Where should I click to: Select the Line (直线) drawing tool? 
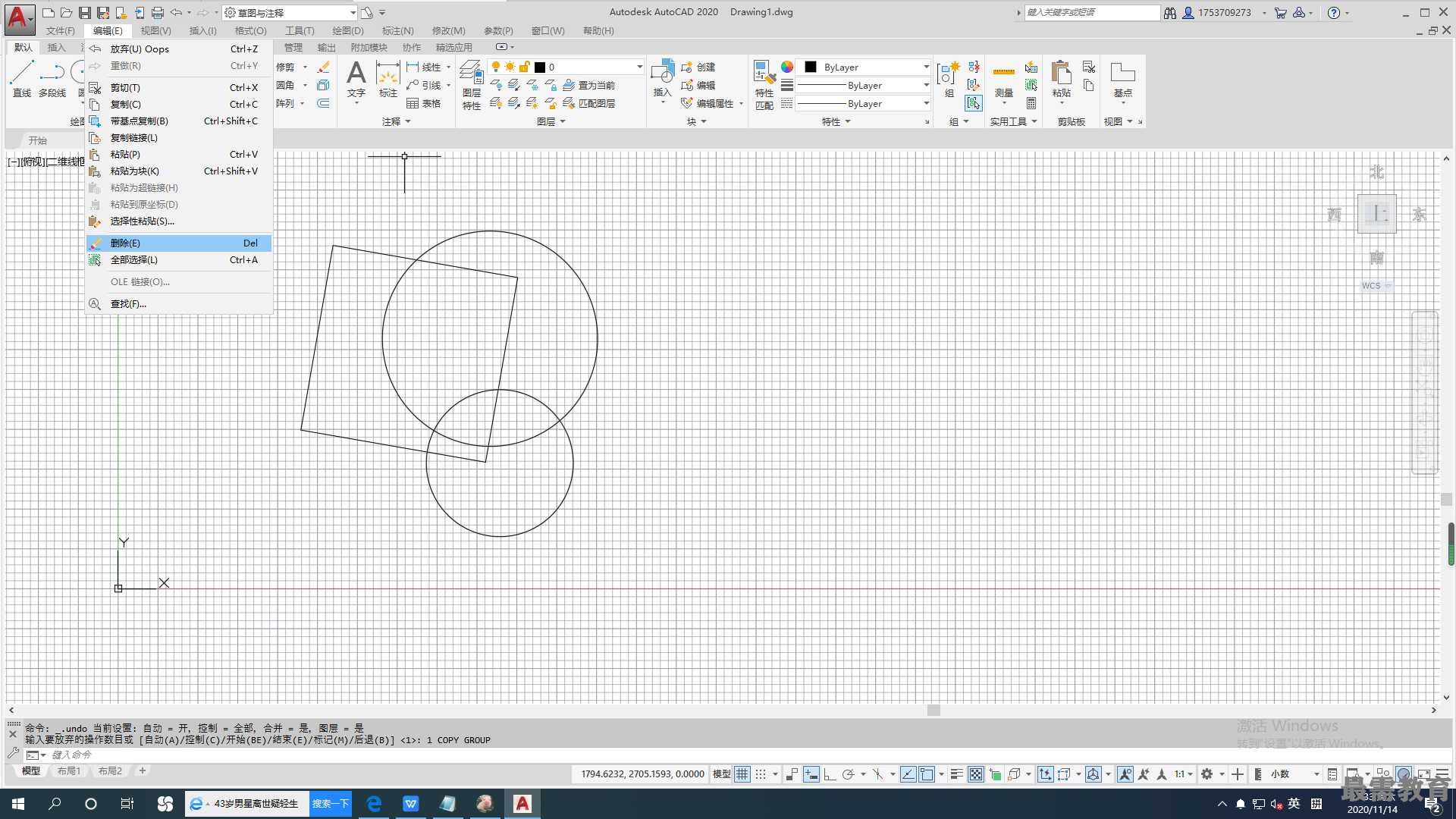click(x=22, y=79)
